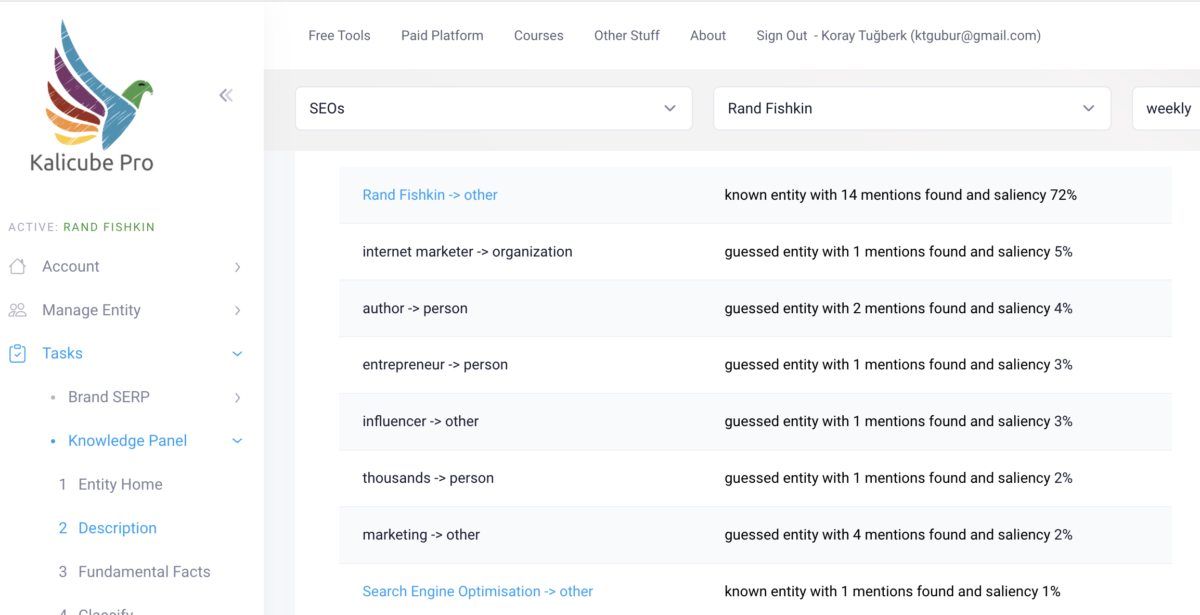Open About menu
This screenshot has height=615, width=1200.
click(x=708, y=35)
